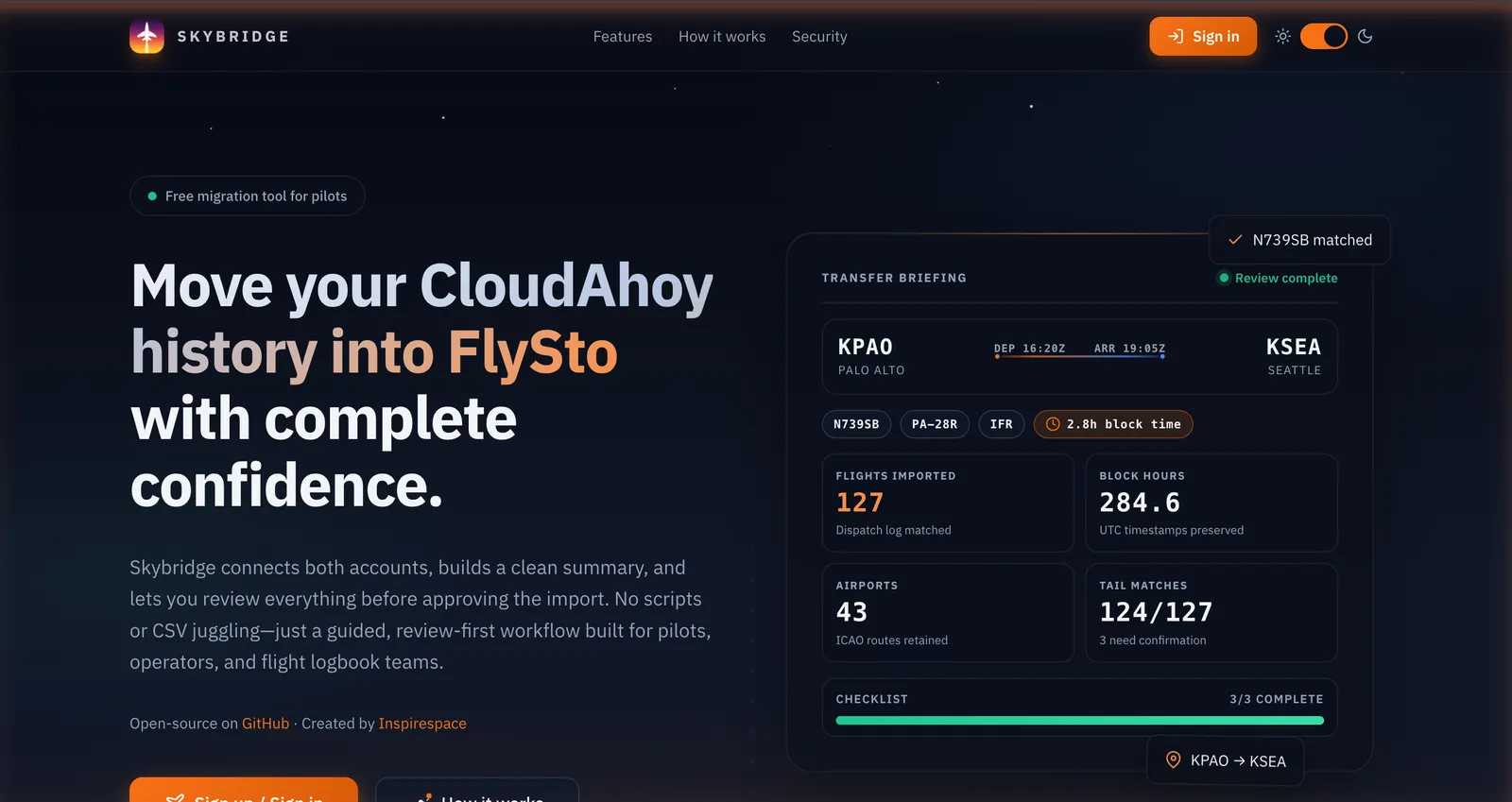
Task: Click the Free migration tool for pilots badge
Action: point(248,196)
